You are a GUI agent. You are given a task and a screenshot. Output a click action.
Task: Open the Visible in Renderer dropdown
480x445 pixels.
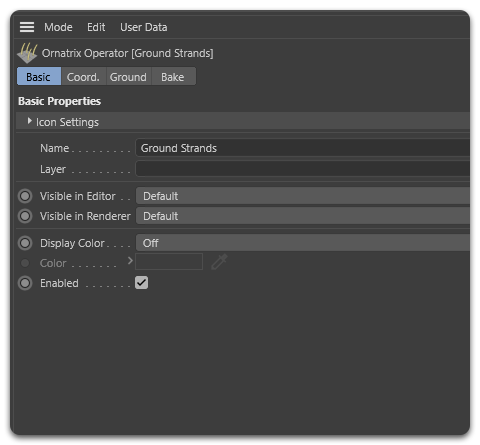(x=303, y=216)
